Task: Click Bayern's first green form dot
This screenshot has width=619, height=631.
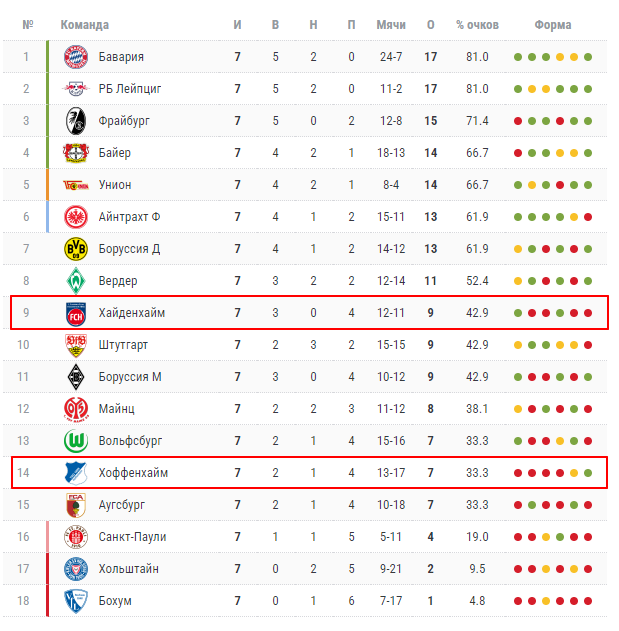Action: [518, 57]
